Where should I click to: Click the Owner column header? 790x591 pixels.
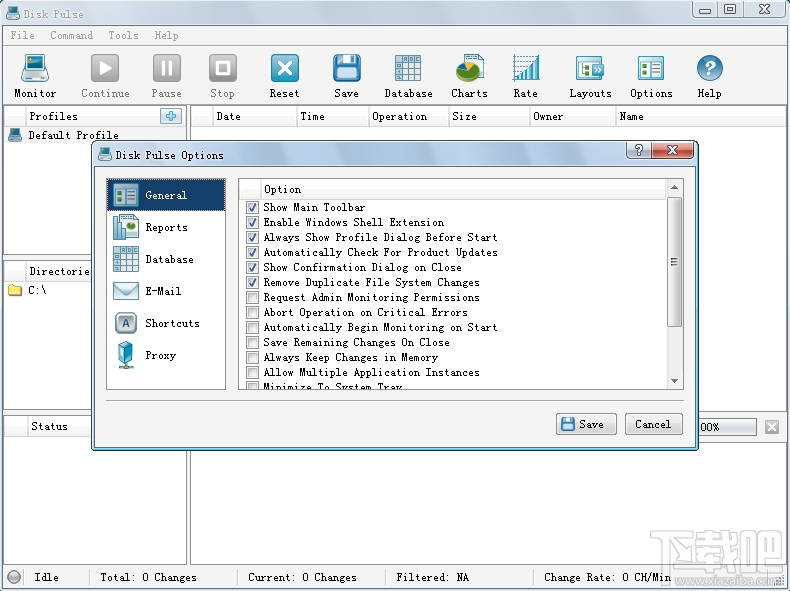coord(572,116)
